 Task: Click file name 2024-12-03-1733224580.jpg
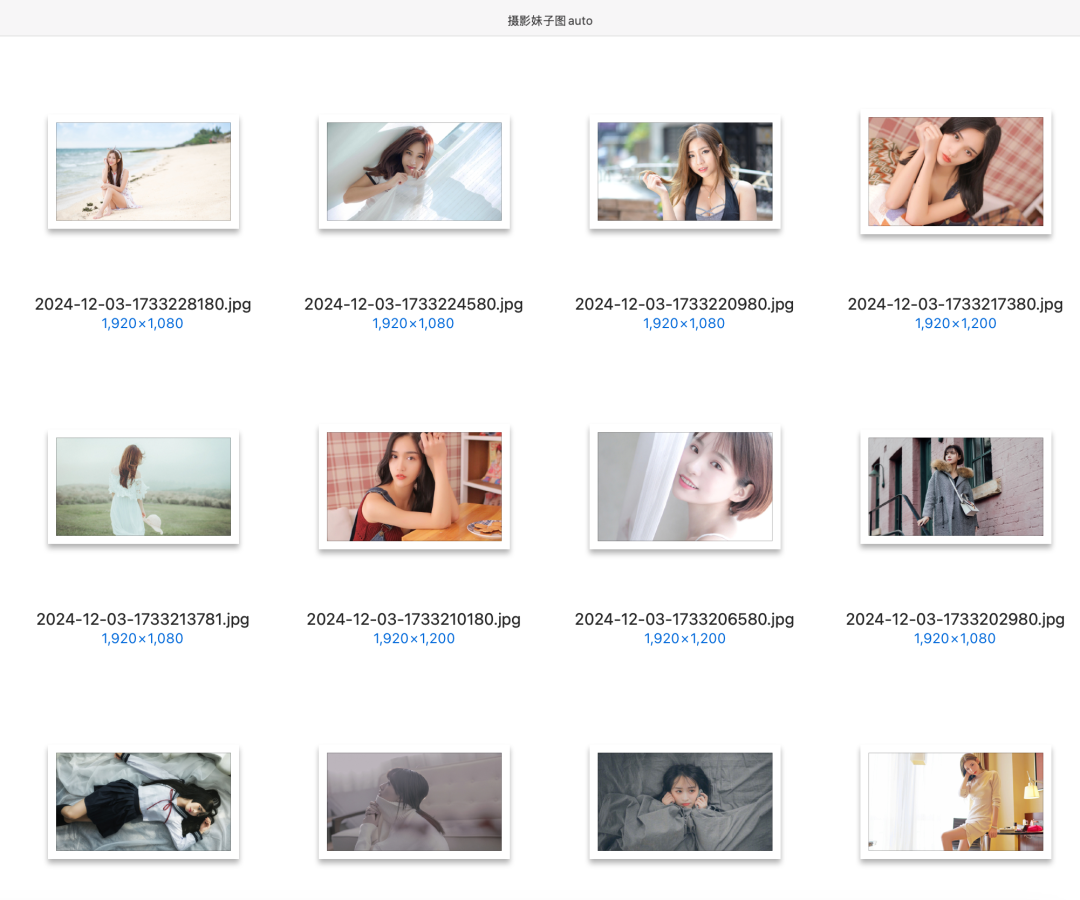click(414, 304)
